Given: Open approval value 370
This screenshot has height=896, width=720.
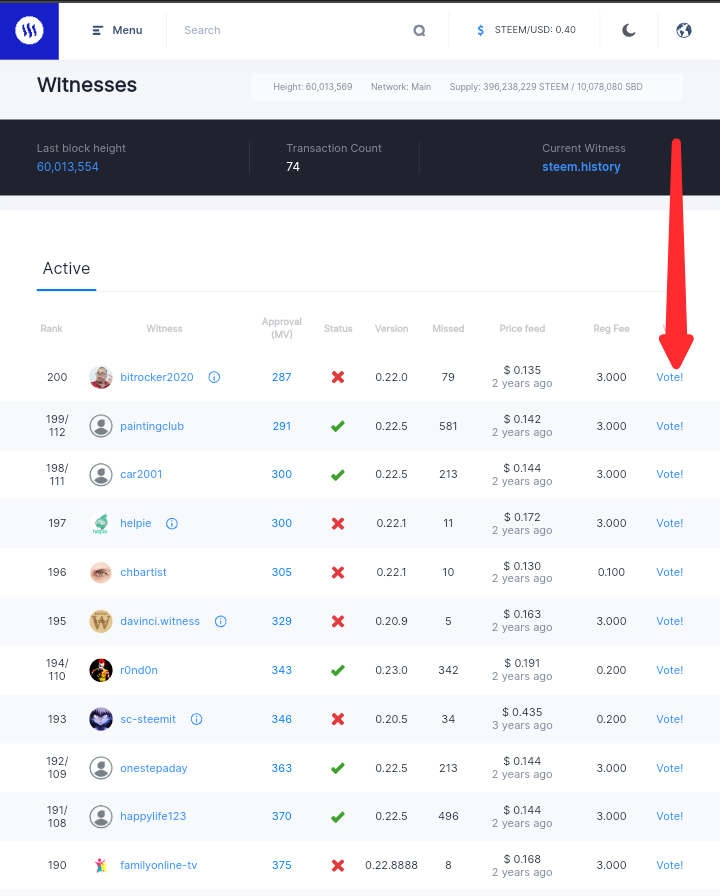Looking at the screenshot, I should [282, 817].
